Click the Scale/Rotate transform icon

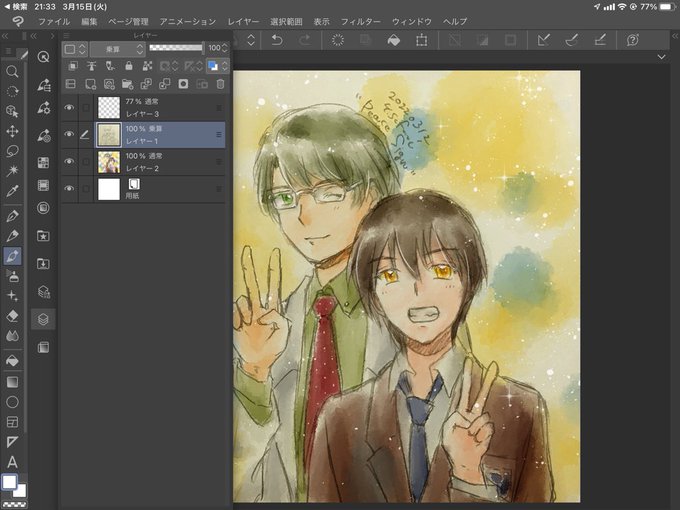tap(422, 40)
